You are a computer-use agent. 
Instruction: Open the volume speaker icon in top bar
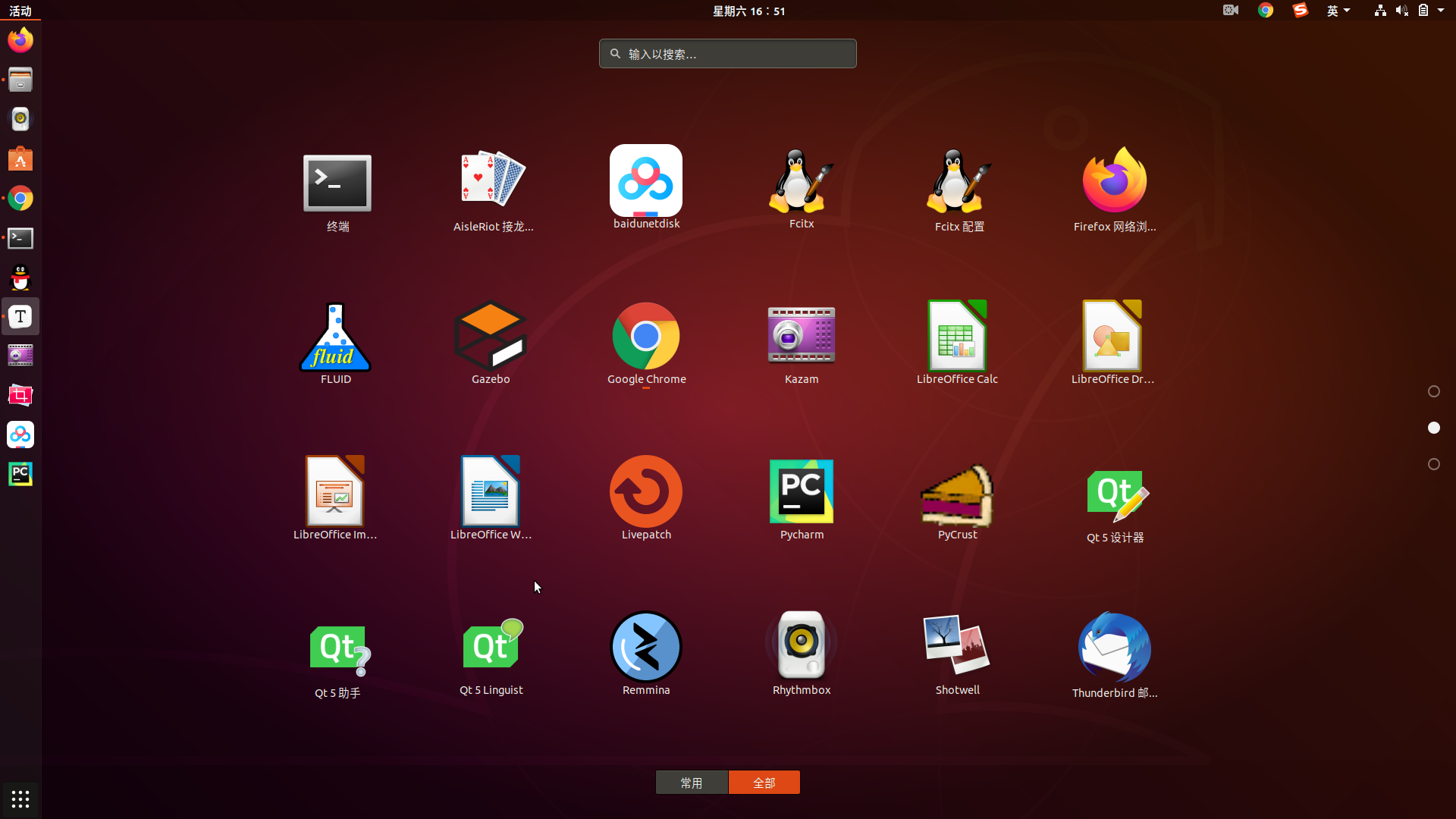[1401, 11]
